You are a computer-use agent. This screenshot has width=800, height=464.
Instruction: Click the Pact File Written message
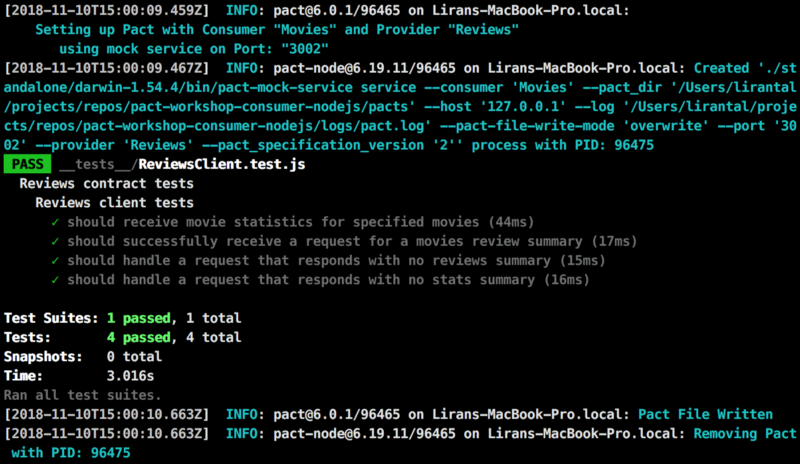tap(705, 414)
